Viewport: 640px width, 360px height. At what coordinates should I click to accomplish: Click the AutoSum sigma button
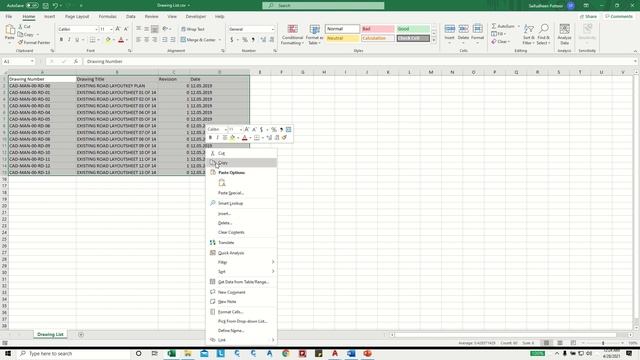(x=503, y=26)
